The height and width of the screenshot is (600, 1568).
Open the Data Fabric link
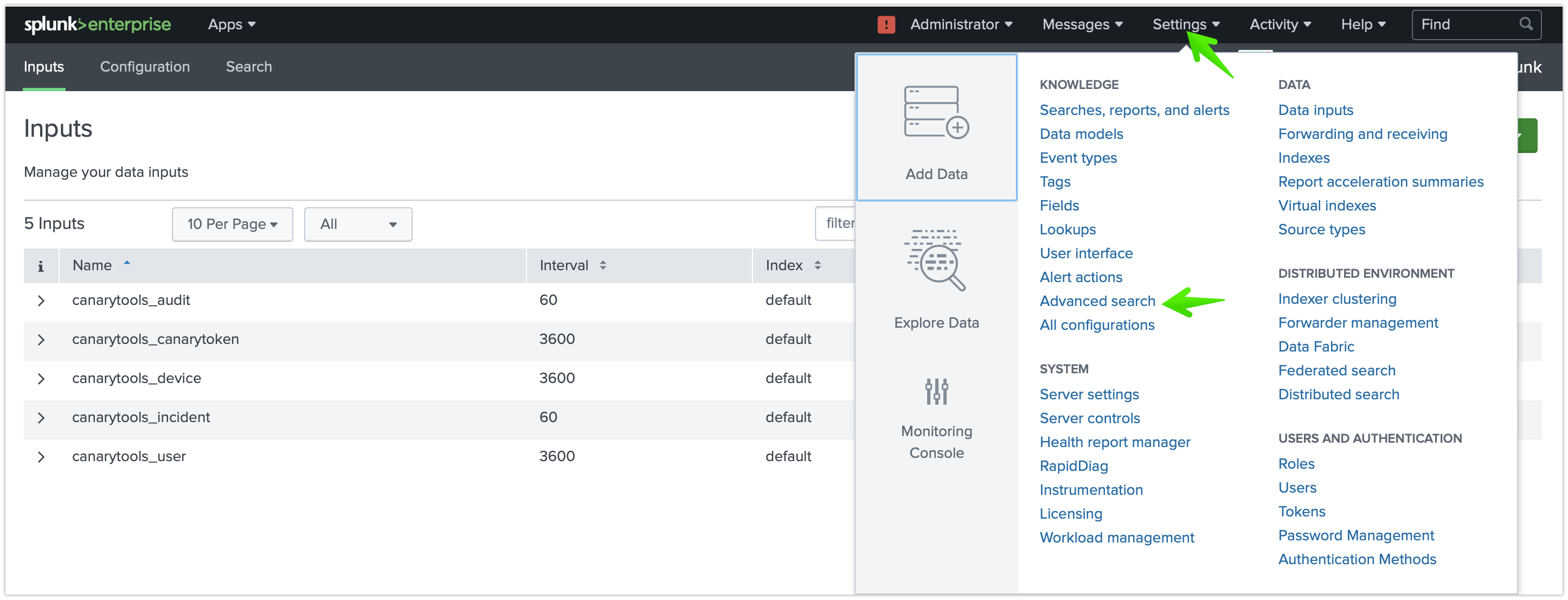click(x=1316, y=347)
